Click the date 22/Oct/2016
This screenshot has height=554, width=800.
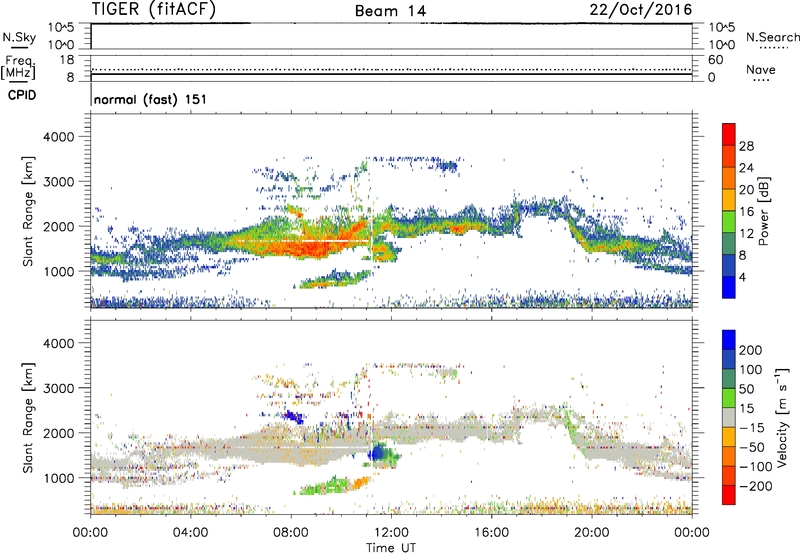(x=641, y=10)
